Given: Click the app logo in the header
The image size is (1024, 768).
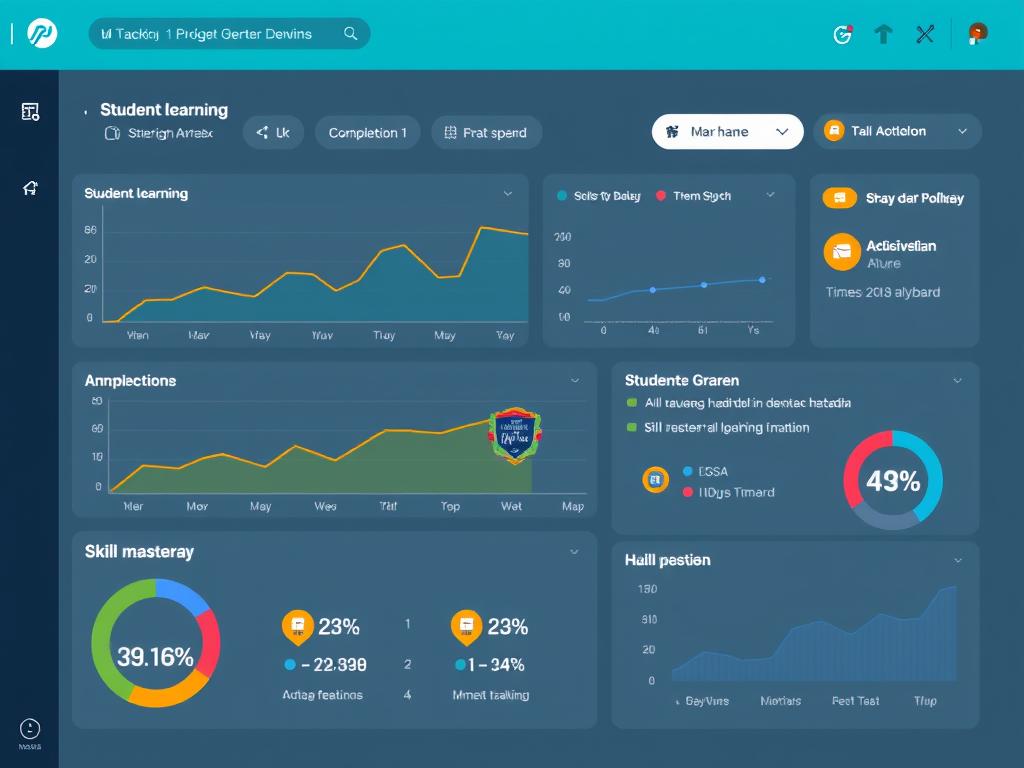Looking at the screenshot, I should [x=42, y=34].
